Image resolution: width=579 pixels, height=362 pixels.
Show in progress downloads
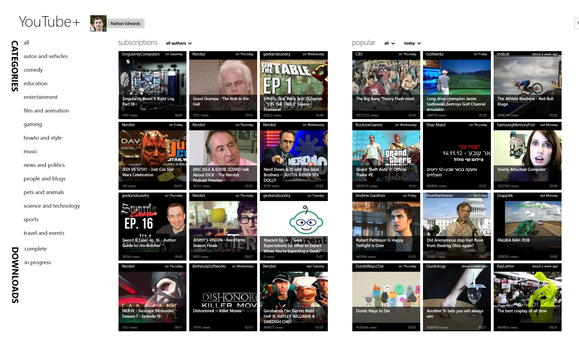[37, 263]
